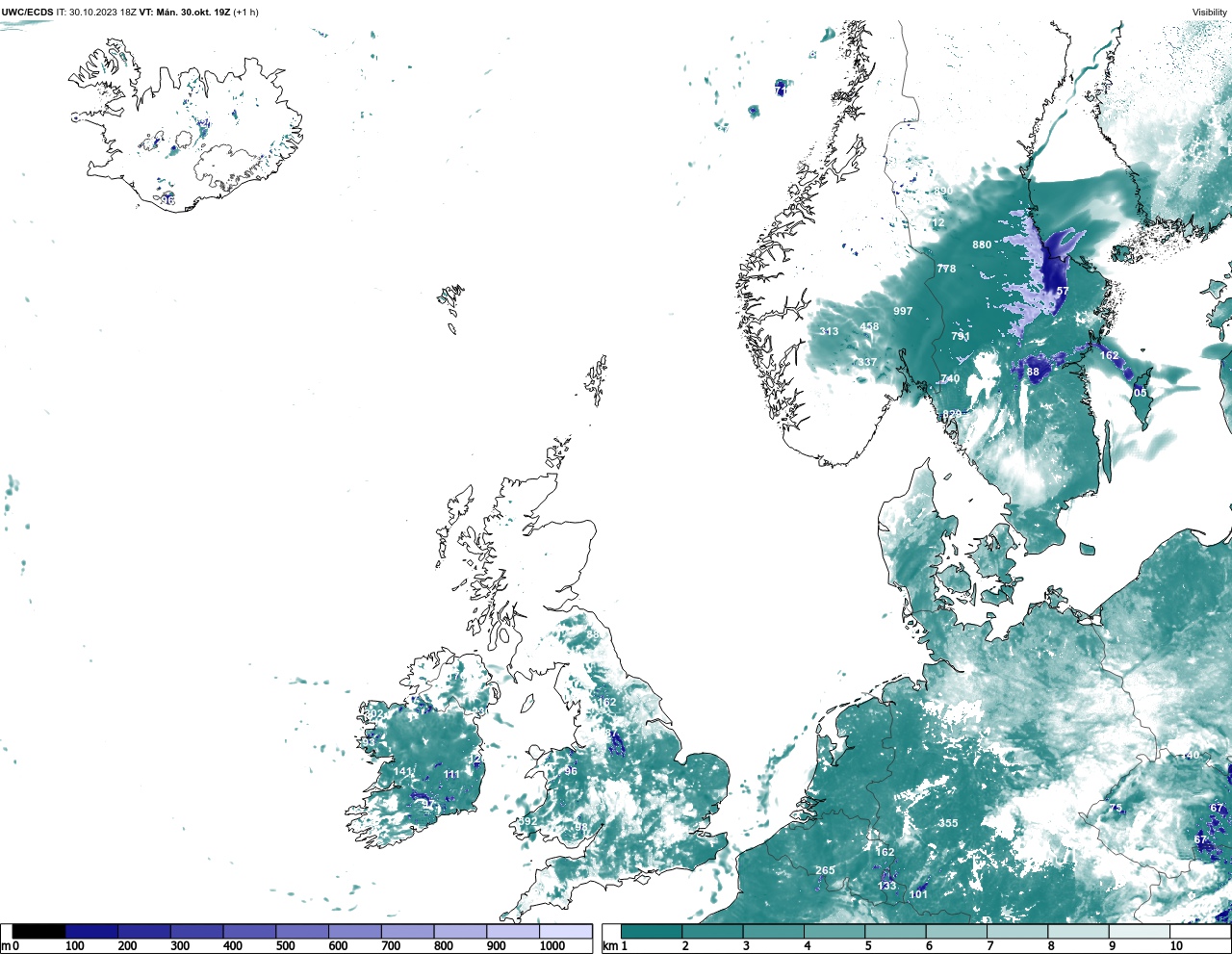
Task: Click the 1–2 km dark teal swatch
Action: point(652,932)
